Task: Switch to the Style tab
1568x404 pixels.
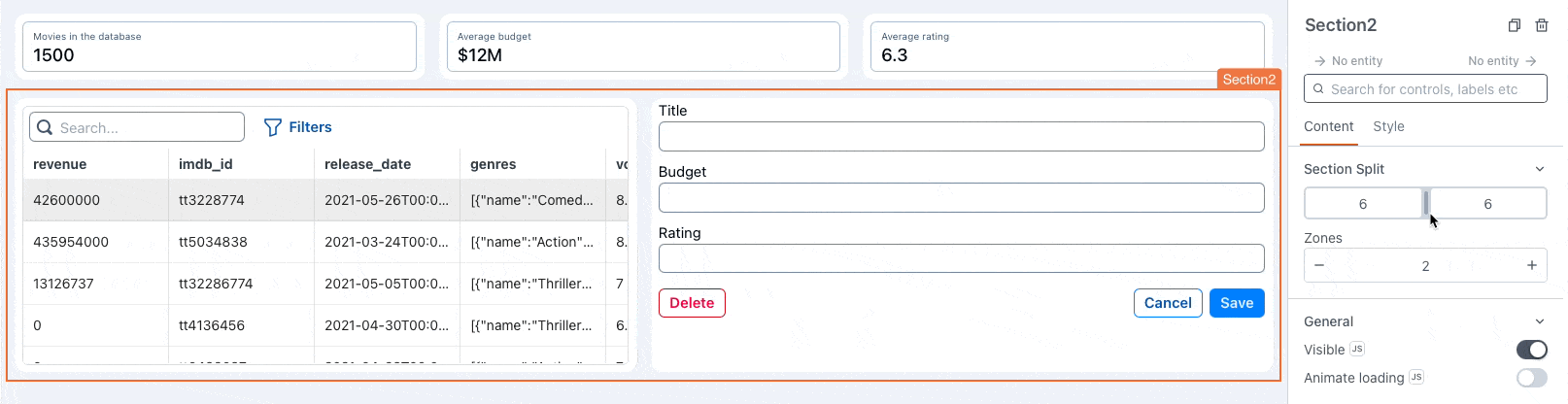Action: (x=1388, y=126)
